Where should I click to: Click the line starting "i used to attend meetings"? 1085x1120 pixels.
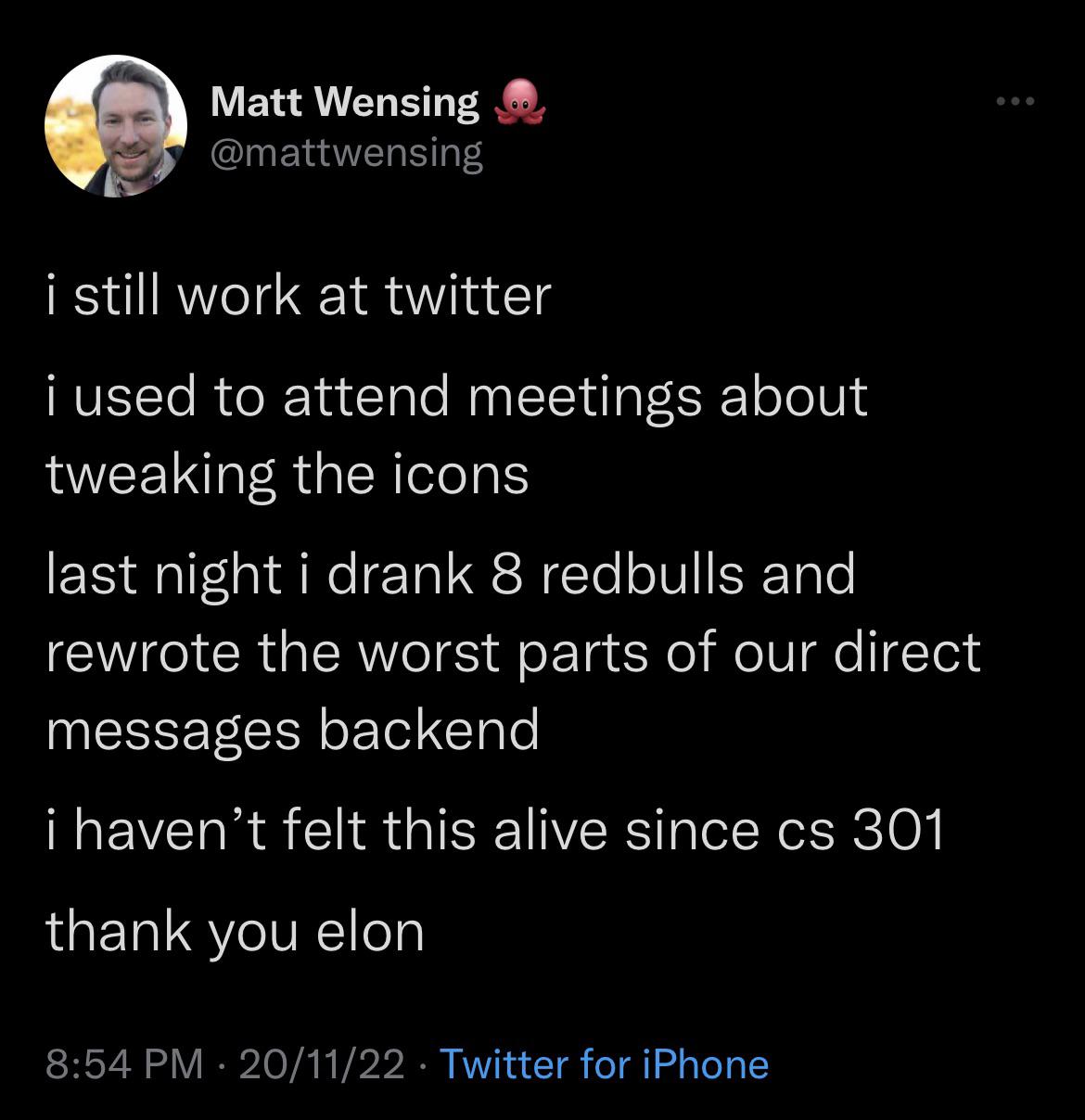tap(456, 396)
